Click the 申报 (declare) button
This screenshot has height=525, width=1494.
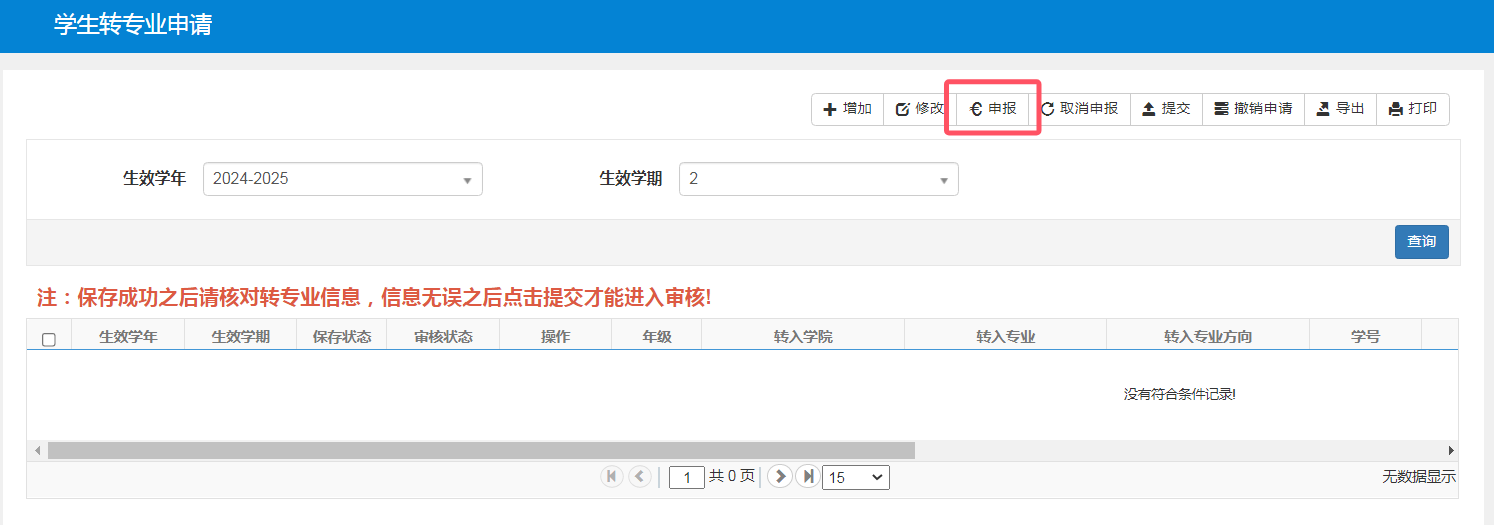993,109
